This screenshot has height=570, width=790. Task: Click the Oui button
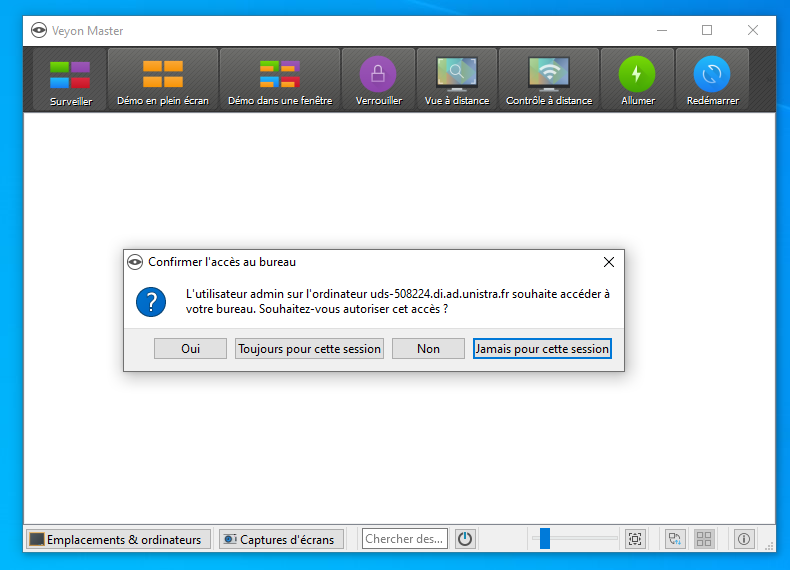pos(190,349)
